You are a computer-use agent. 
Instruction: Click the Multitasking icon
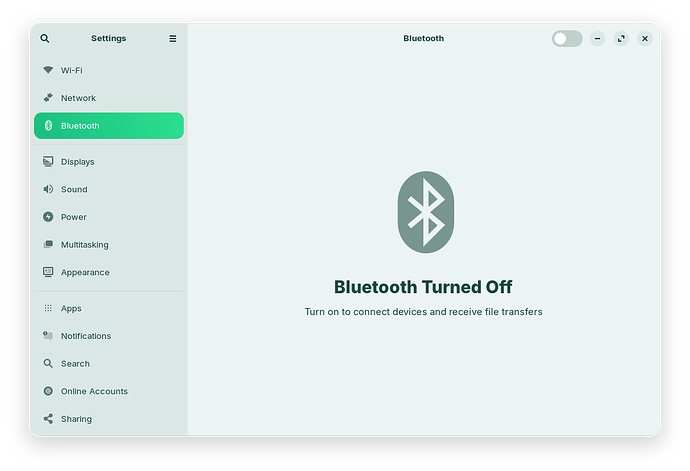(48, 245)
